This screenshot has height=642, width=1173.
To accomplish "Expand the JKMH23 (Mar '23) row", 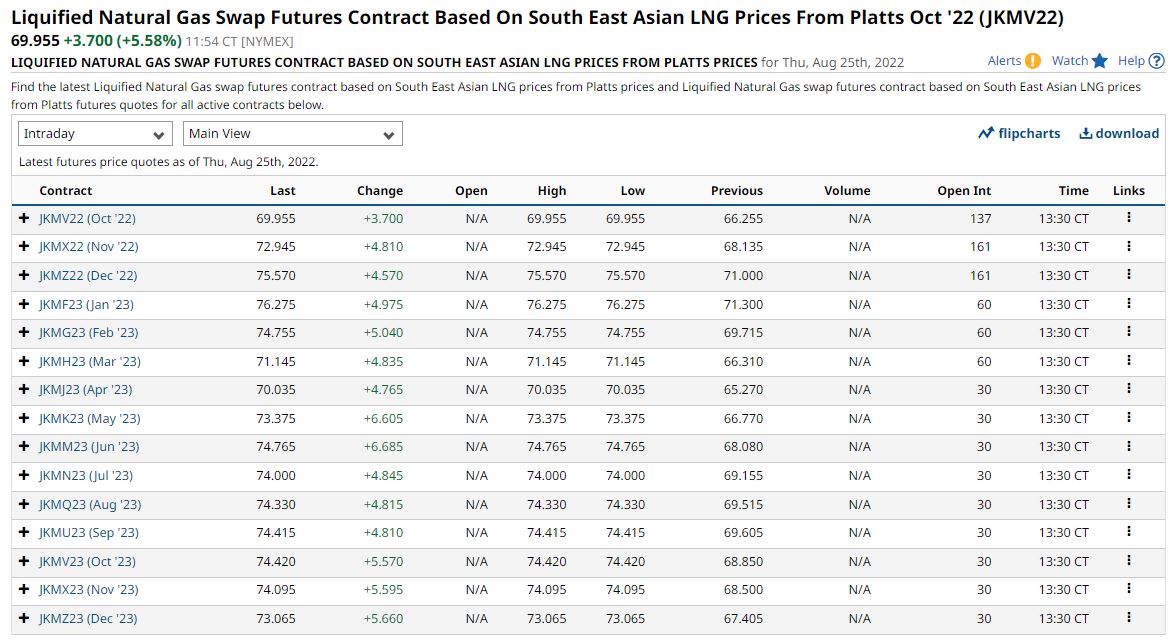I will pyautogui.click(x=24, y=361).
